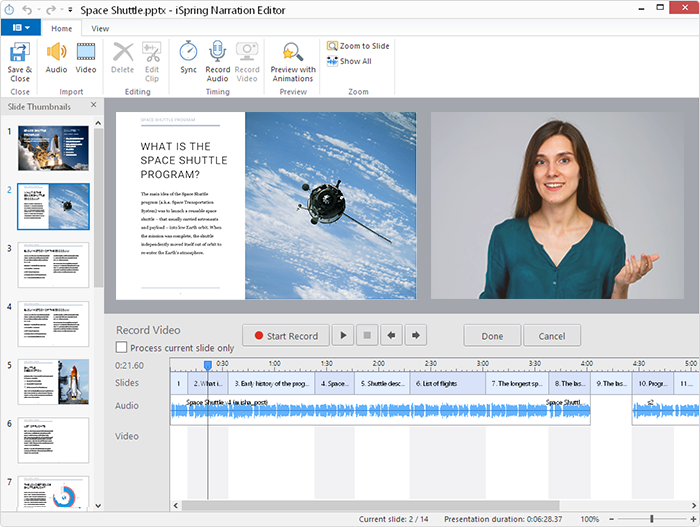Open Preview with Animations

pos(293,62)
